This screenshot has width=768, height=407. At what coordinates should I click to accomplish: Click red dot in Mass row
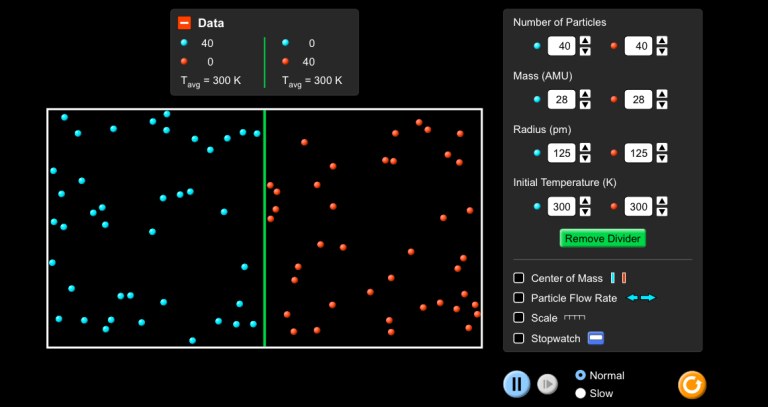pyautogui.click(x=614, y=99)
